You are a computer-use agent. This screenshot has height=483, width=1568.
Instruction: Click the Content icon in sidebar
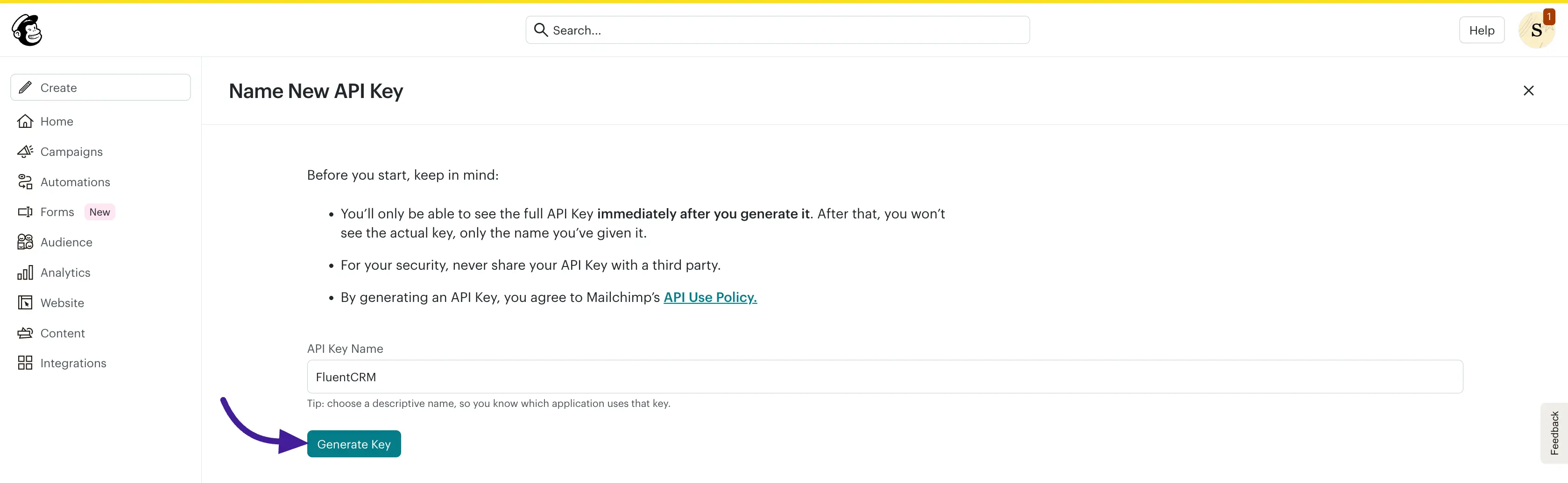[25, 333]
